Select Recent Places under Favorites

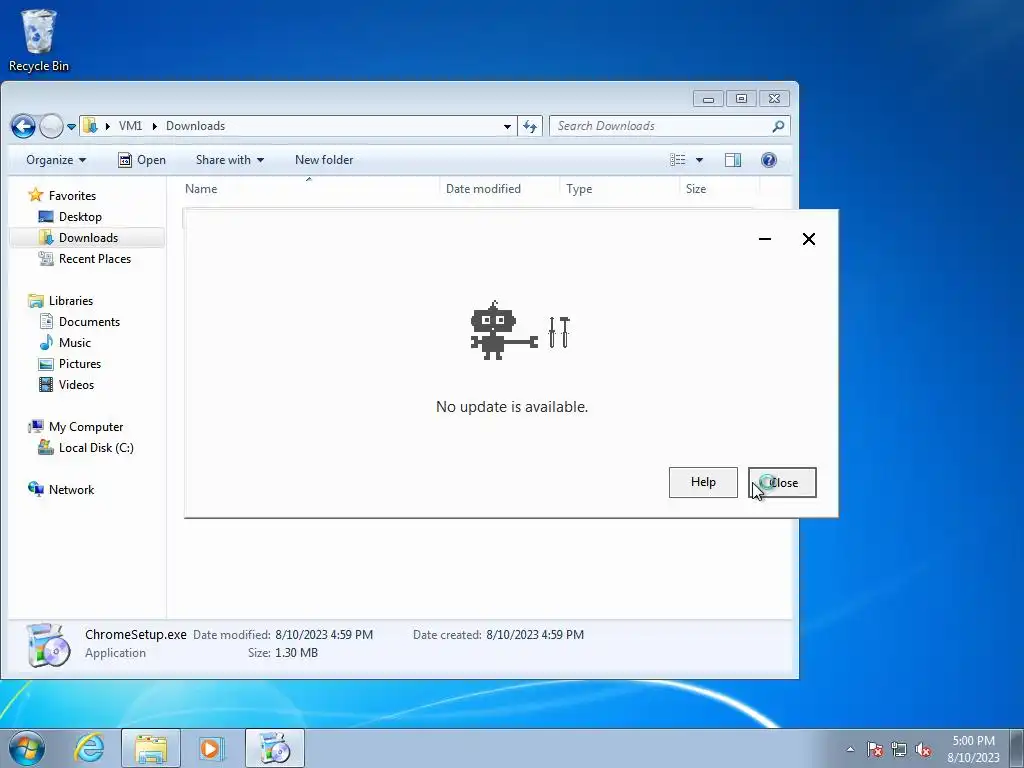(x=95, y=259)
